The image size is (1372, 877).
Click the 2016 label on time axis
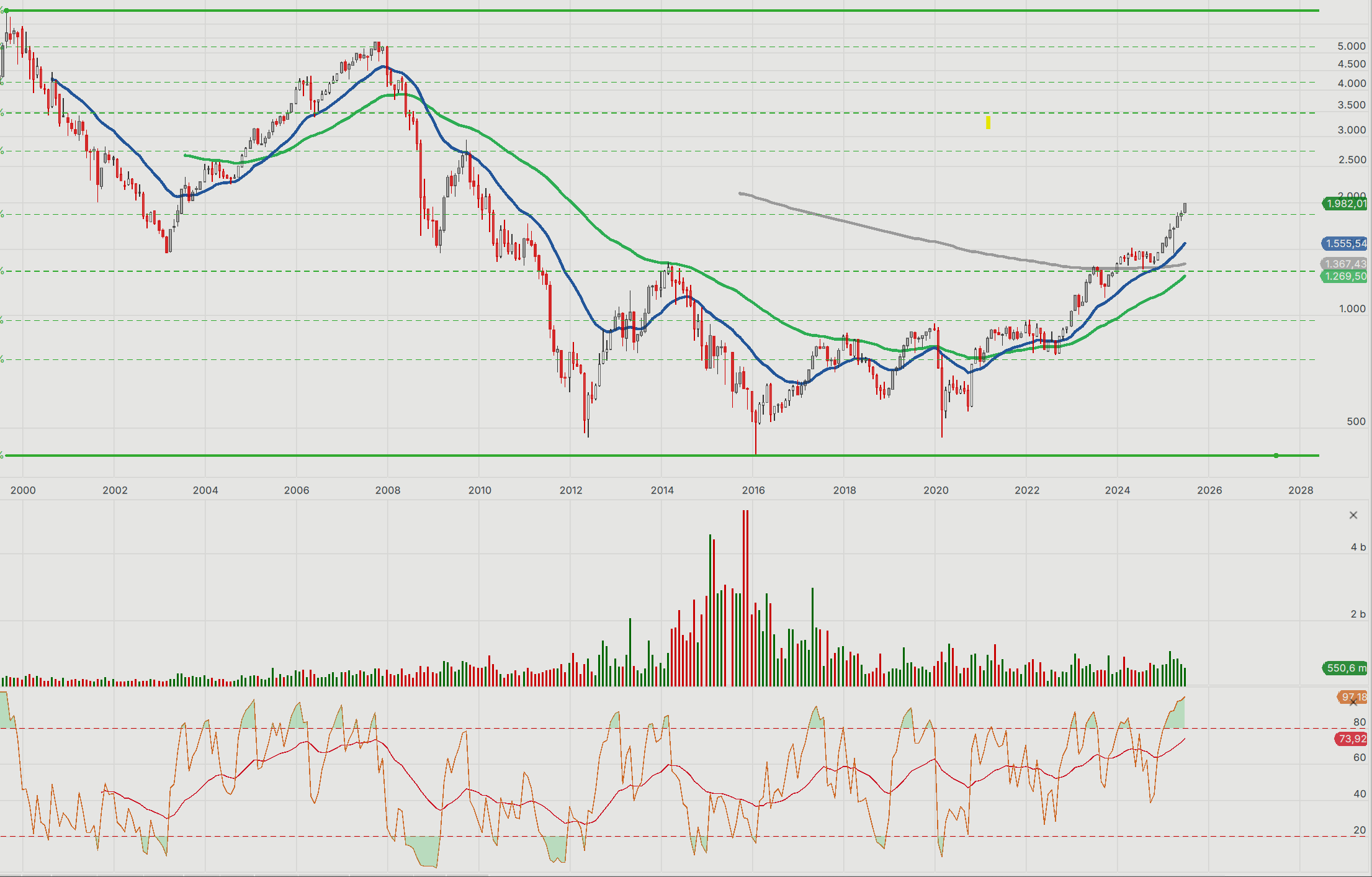[x=753, y=490]
